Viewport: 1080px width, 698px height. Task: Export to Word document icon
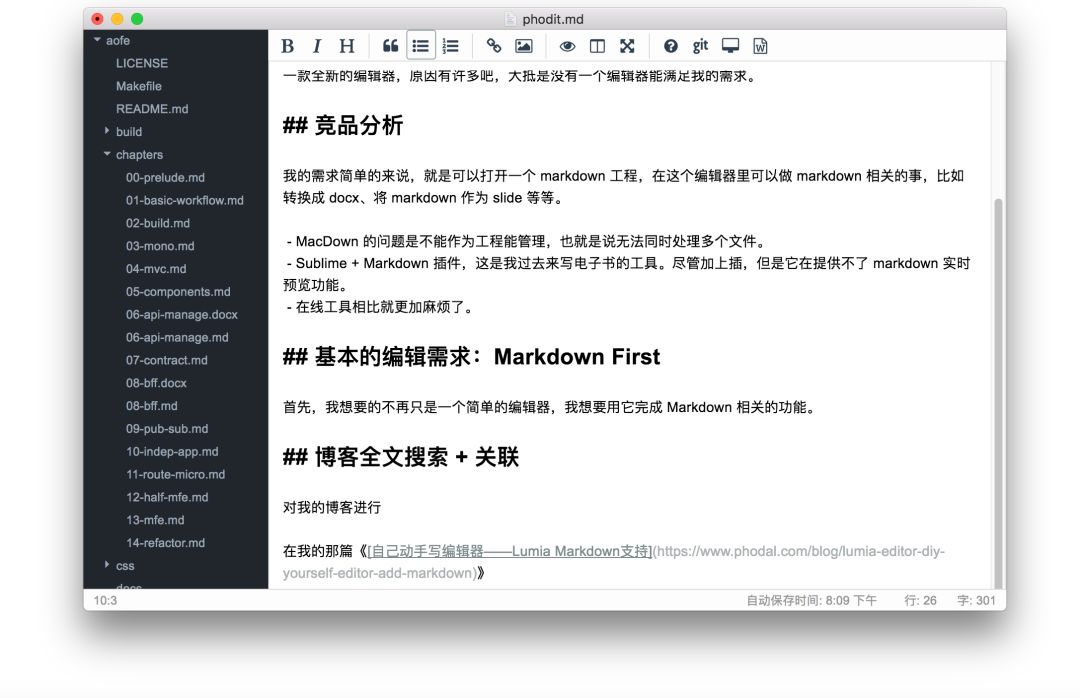(x=760, y=46)
